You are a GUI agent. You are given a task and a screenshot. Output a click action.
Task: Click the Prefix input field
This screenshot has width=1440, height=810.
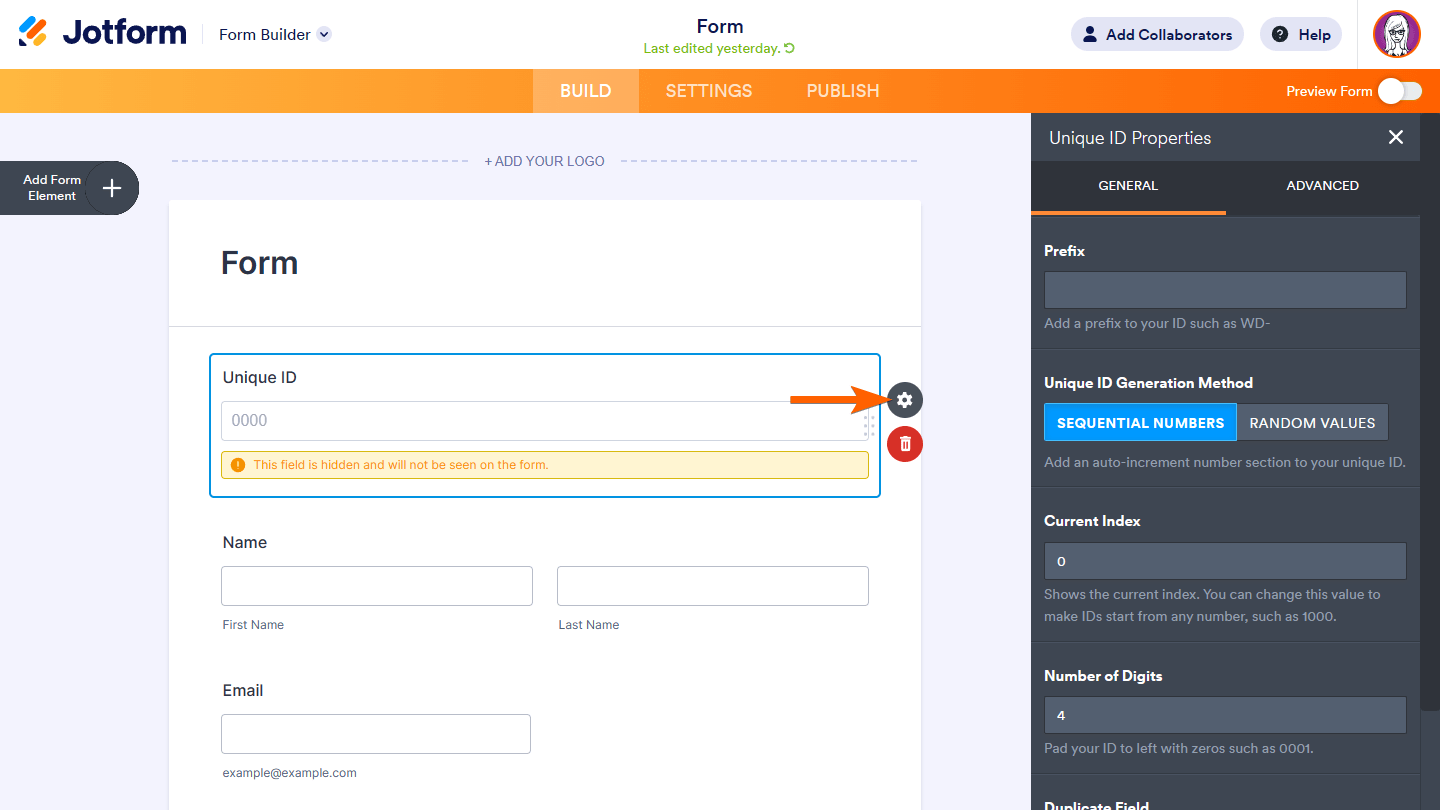coord(1225,290)
